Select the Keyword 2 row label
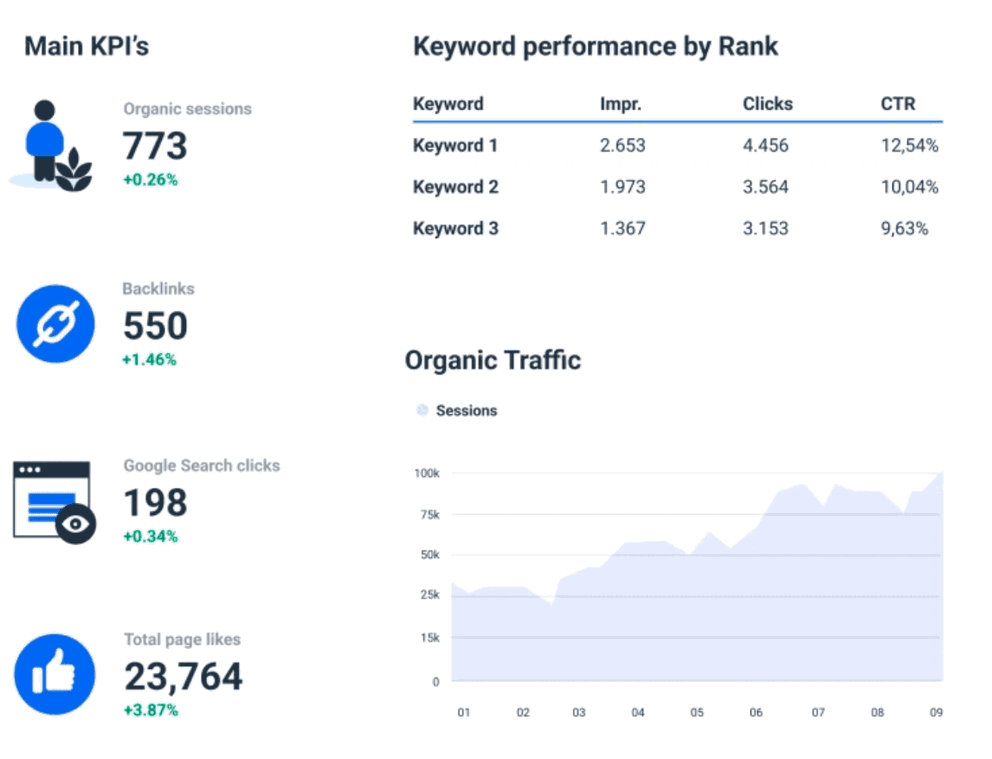Screen dimensions: 992x759 tap(456, 187)
